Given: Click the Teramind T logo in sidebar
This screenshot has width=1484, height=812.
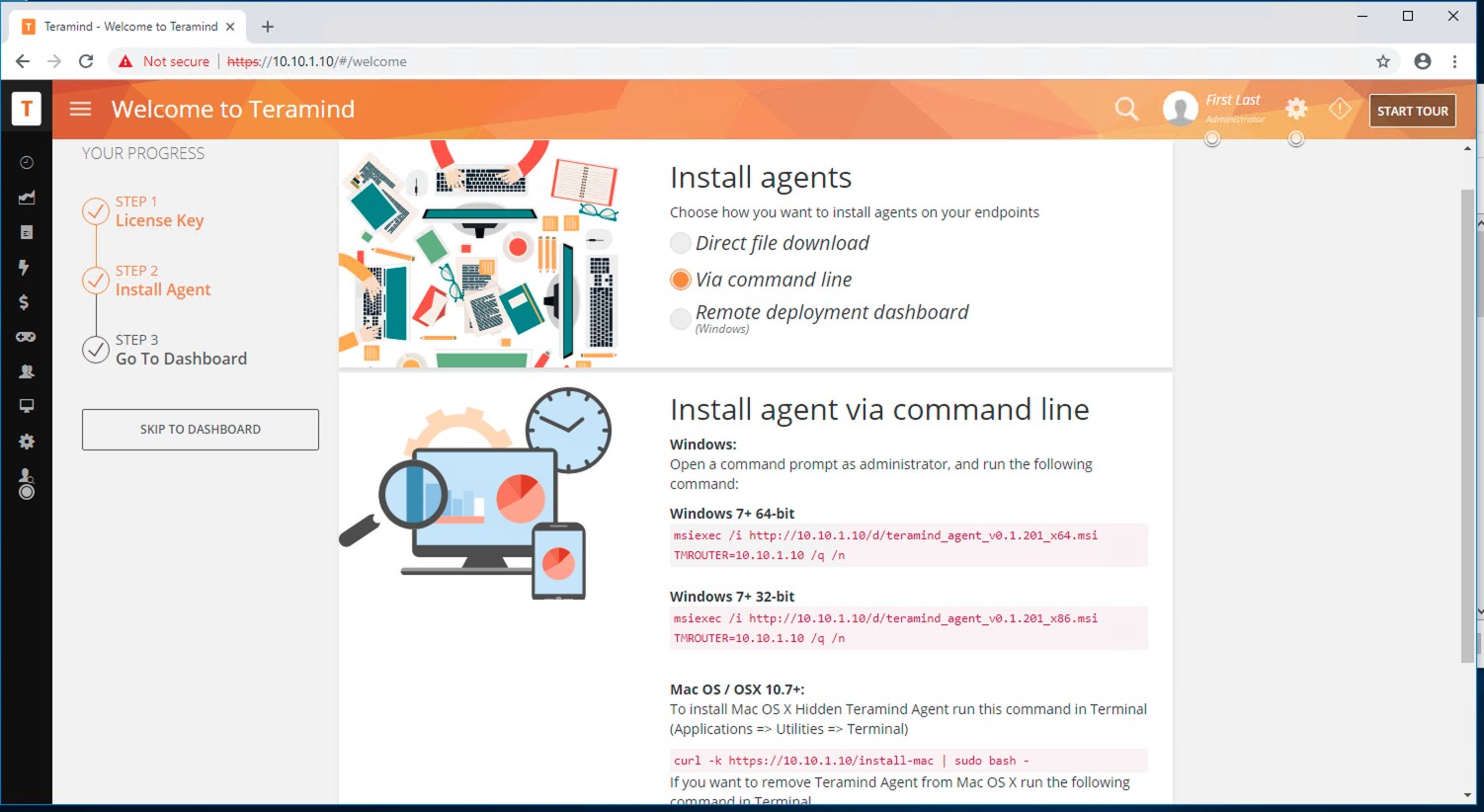Looking at the screenshot, I should (27, 109).
